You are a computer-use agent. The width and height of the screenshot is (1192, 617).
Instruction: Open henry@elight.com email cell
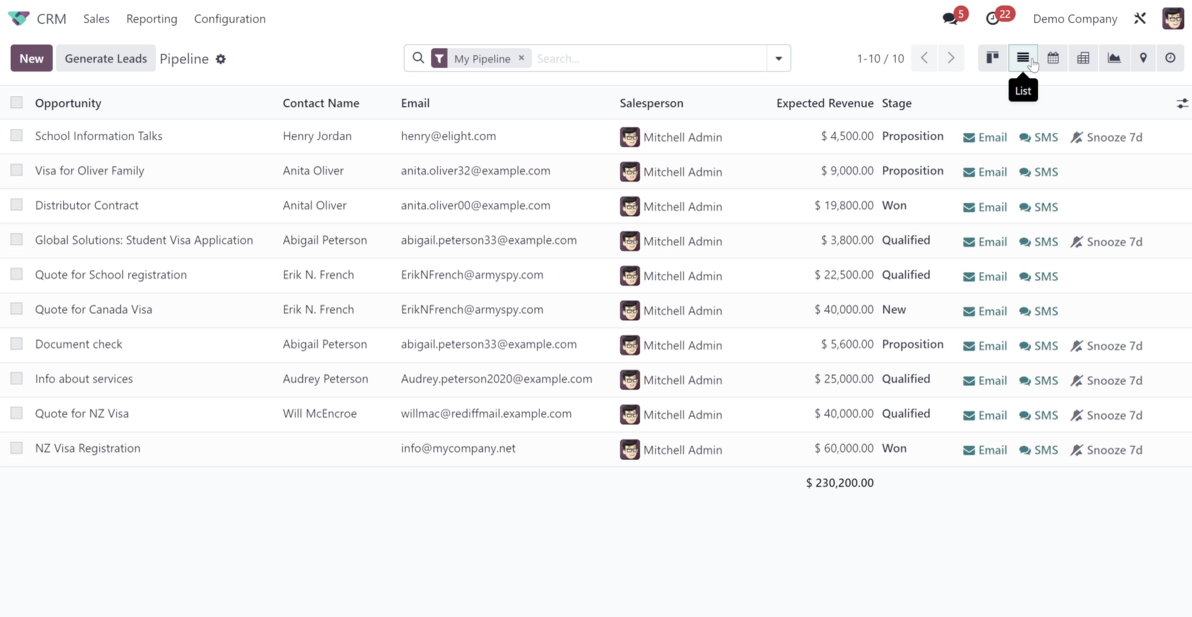pyautogui.click(x=449, y=136)
